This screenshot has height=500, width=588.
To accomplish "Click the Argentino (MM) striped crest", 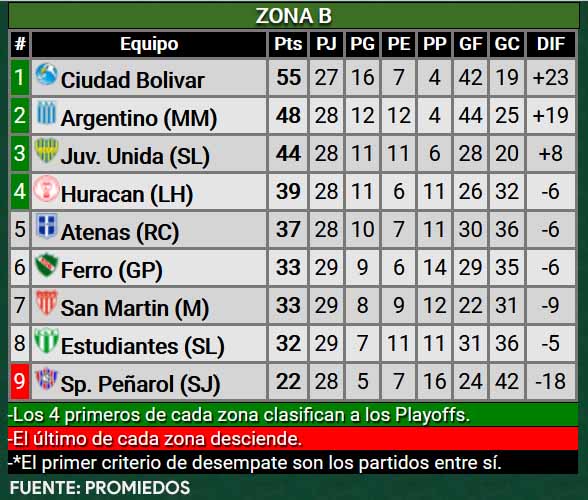I will (46, 113).
